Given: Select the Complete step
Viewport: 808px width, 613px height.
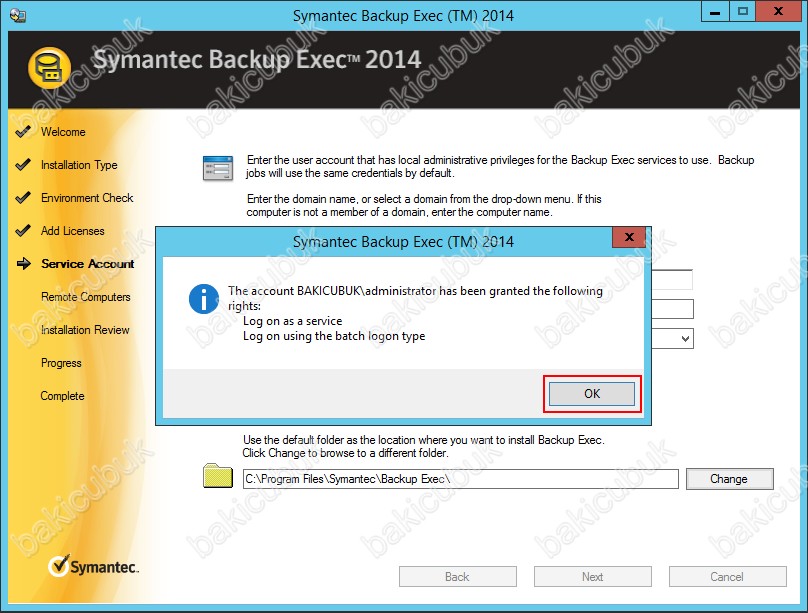Looking at the screenshot, I should (62, 396).
